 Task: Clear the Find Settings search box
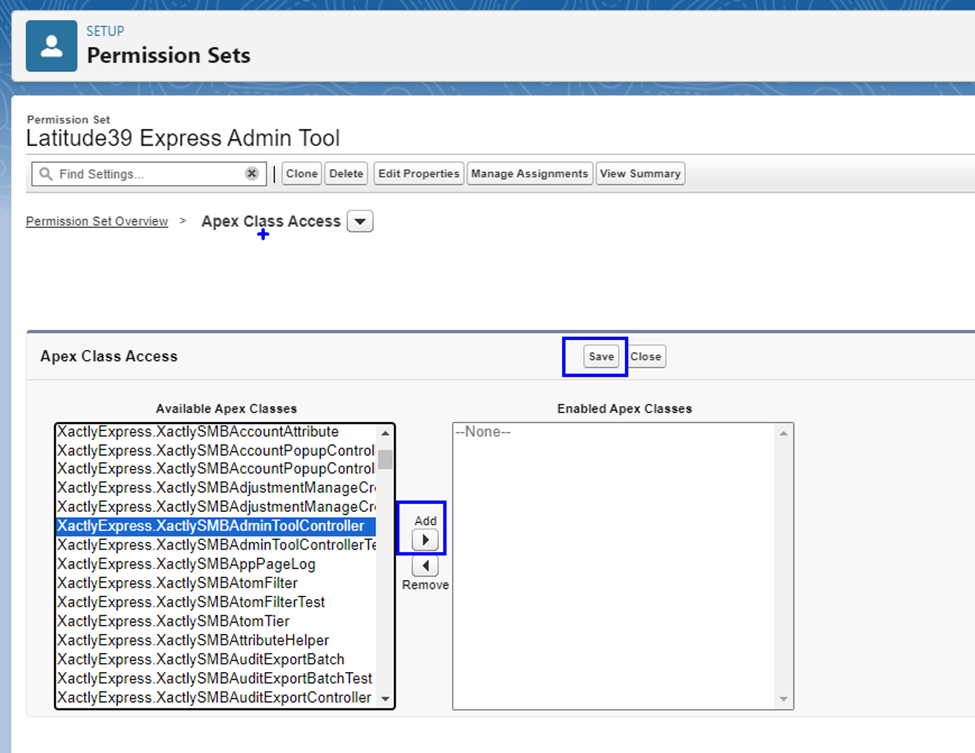coord(252,173)
